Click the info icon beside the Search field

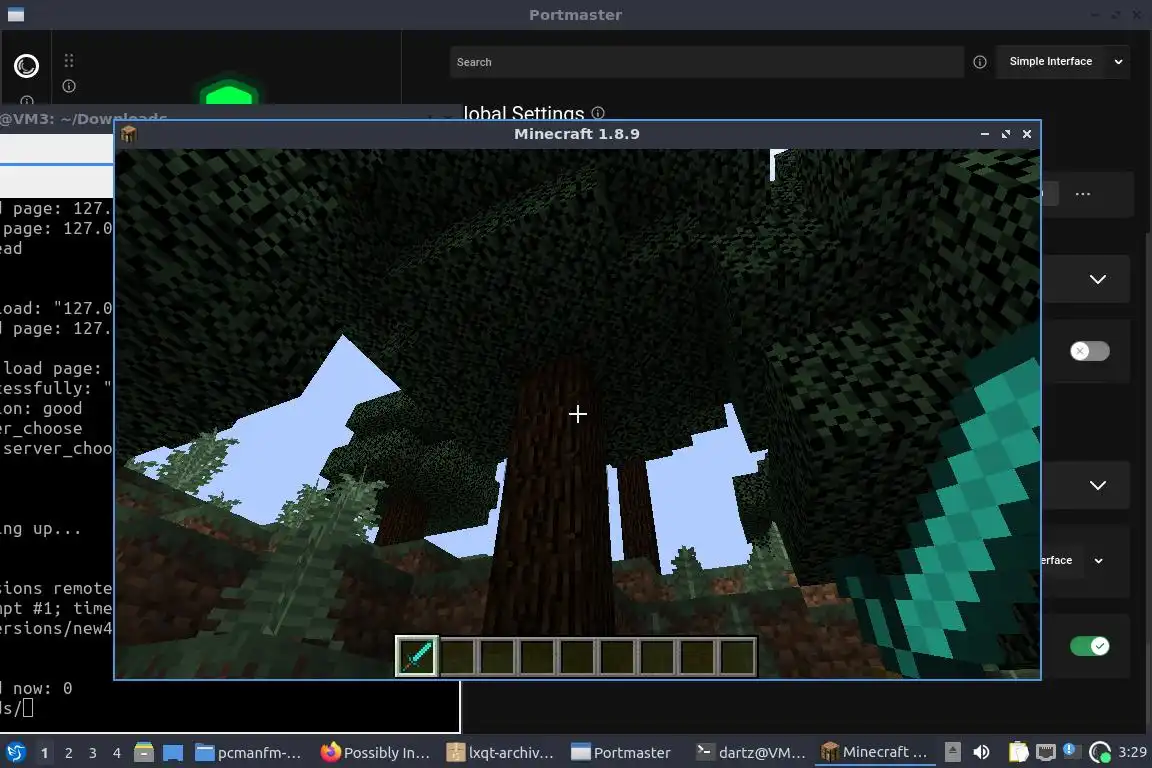pos(979,62)
